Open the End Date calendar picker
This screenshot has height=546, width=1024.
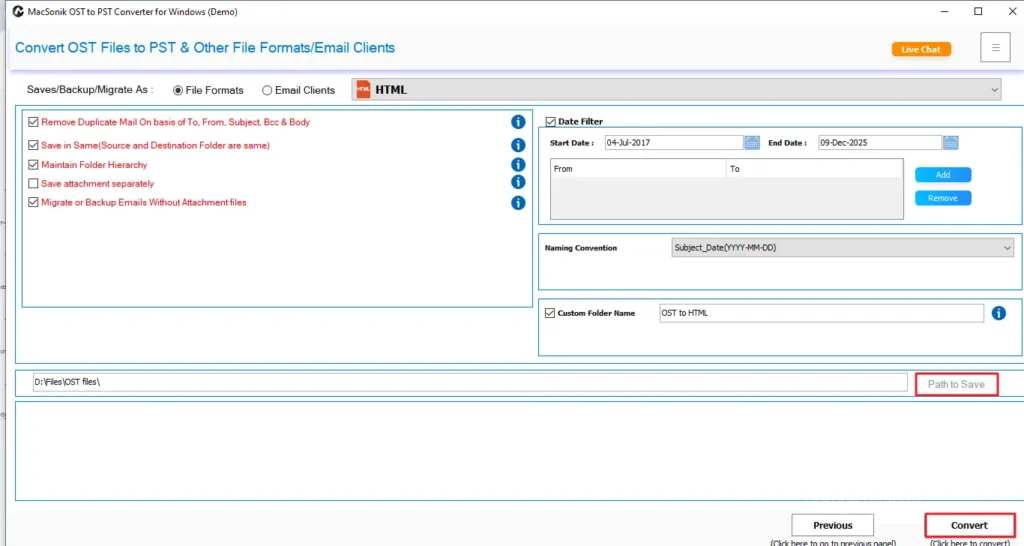(x=950, y=143)
